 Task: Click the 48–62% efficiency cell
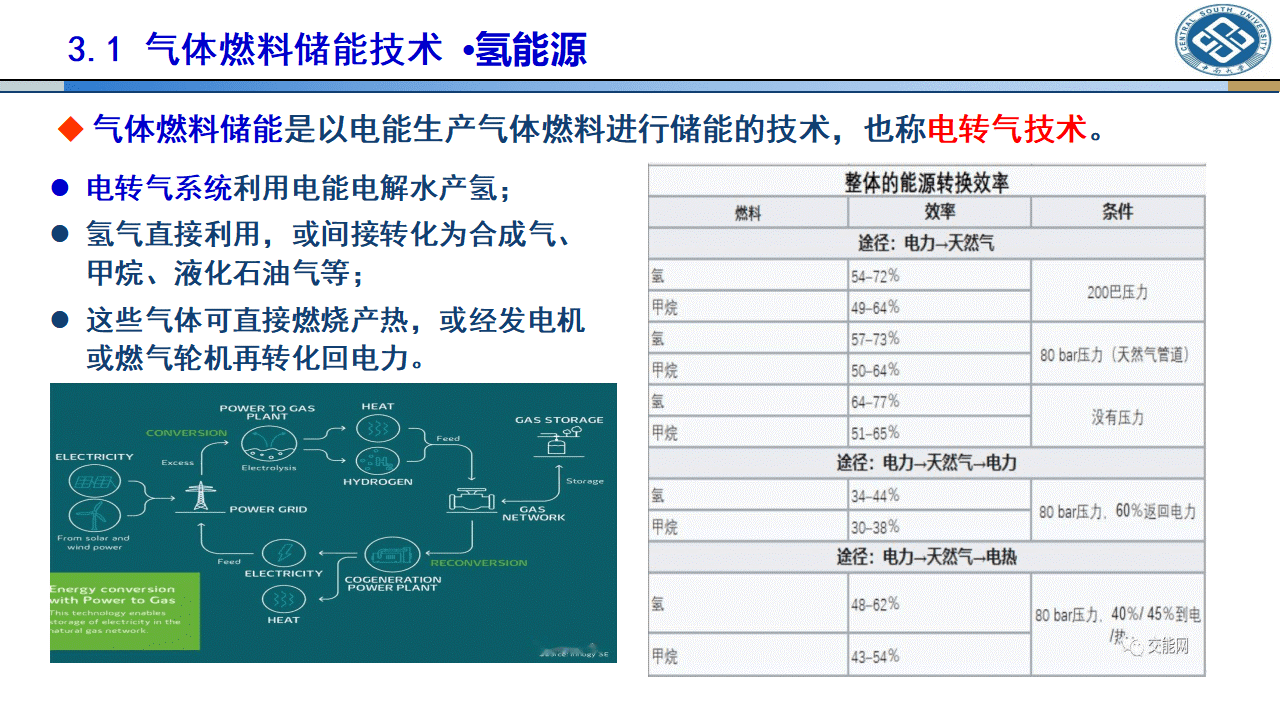coord(939,604)
